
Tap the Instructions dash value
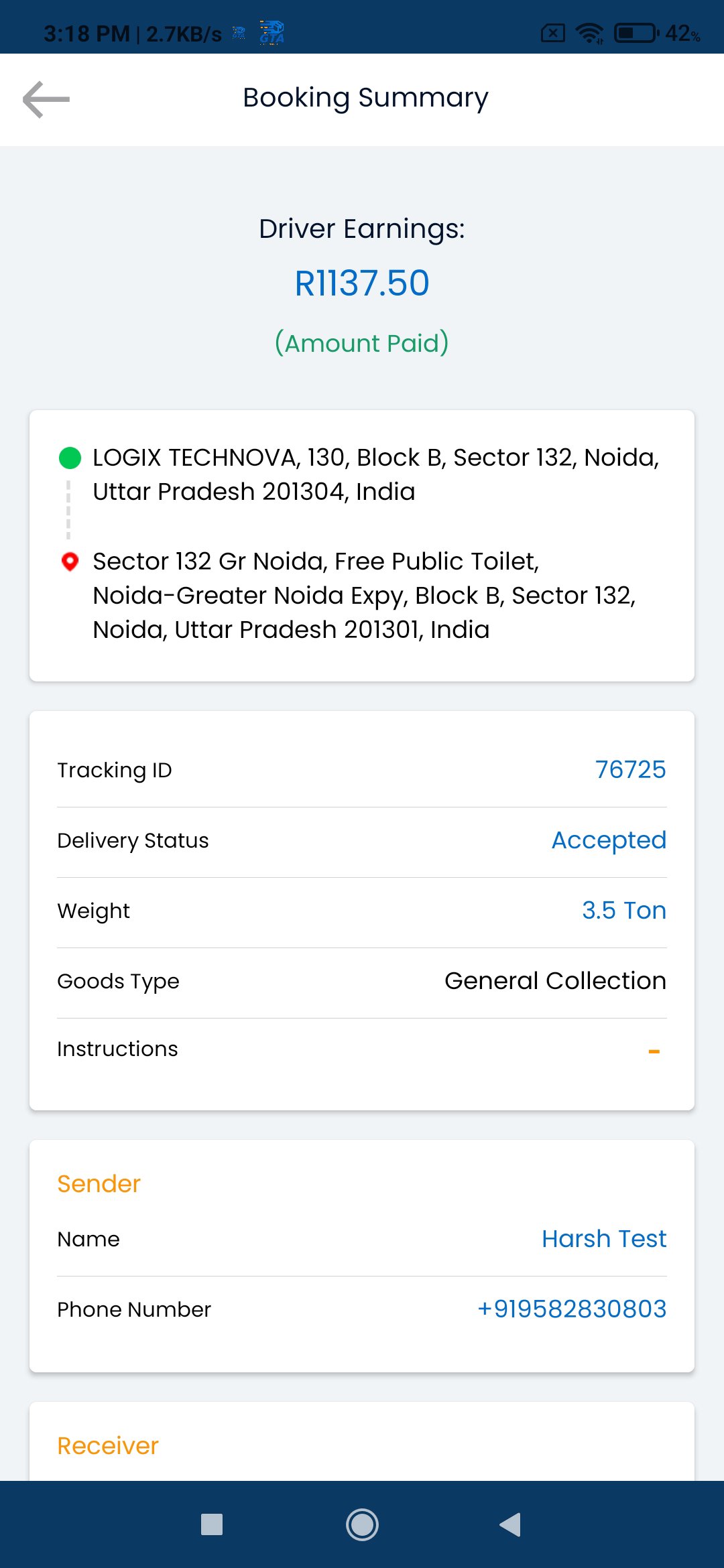[654, 1051]
